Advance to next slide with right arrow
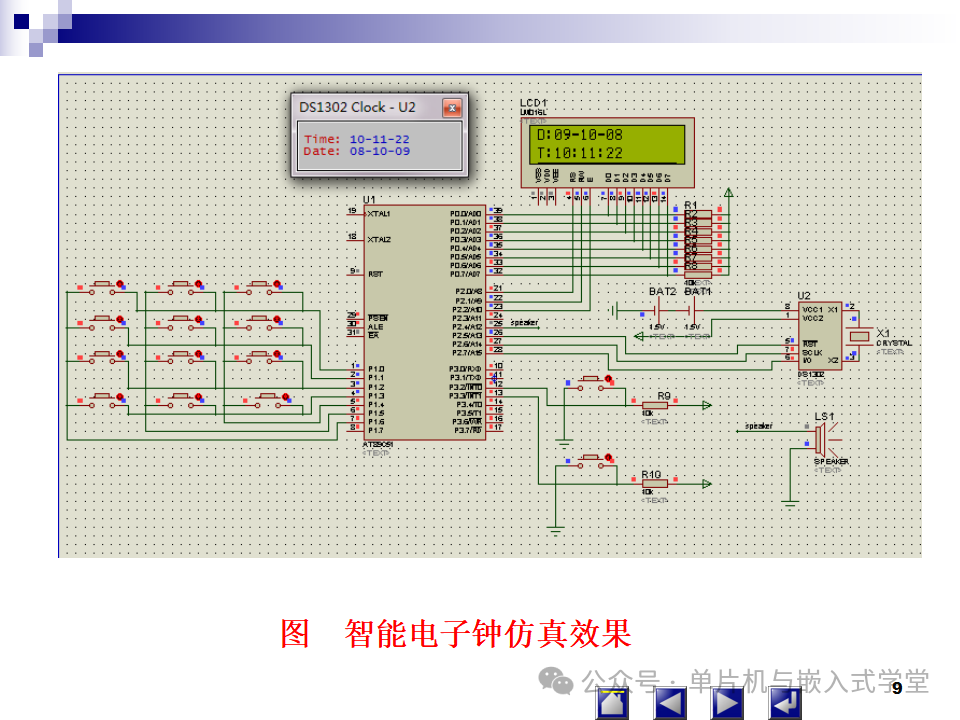The width and height of the screenshot is (960, 720). pyautogui.click(x=727, y=703)
